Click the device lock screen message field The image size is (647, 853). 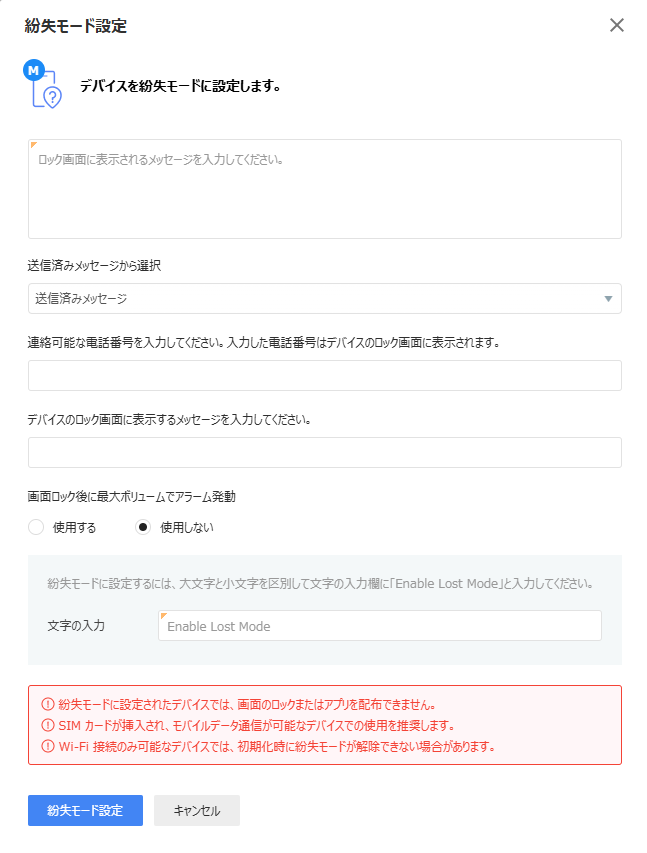pyautogui.click(x=325, y=453)
